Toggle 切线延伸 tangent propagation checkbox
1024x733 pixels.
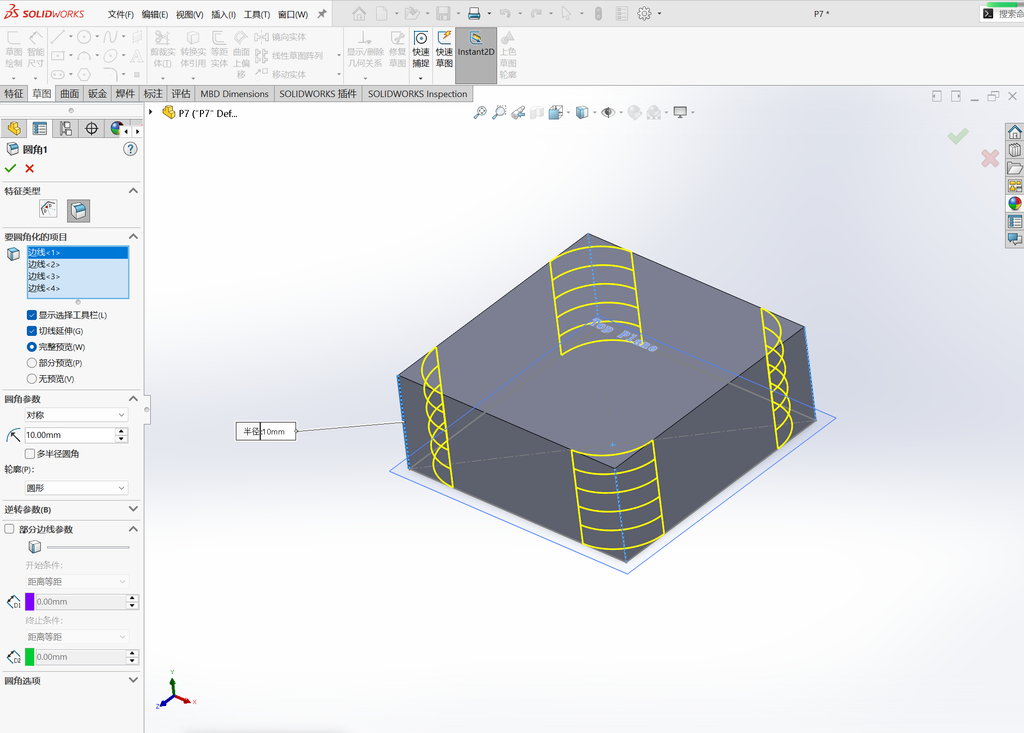(x=31, y=331)
